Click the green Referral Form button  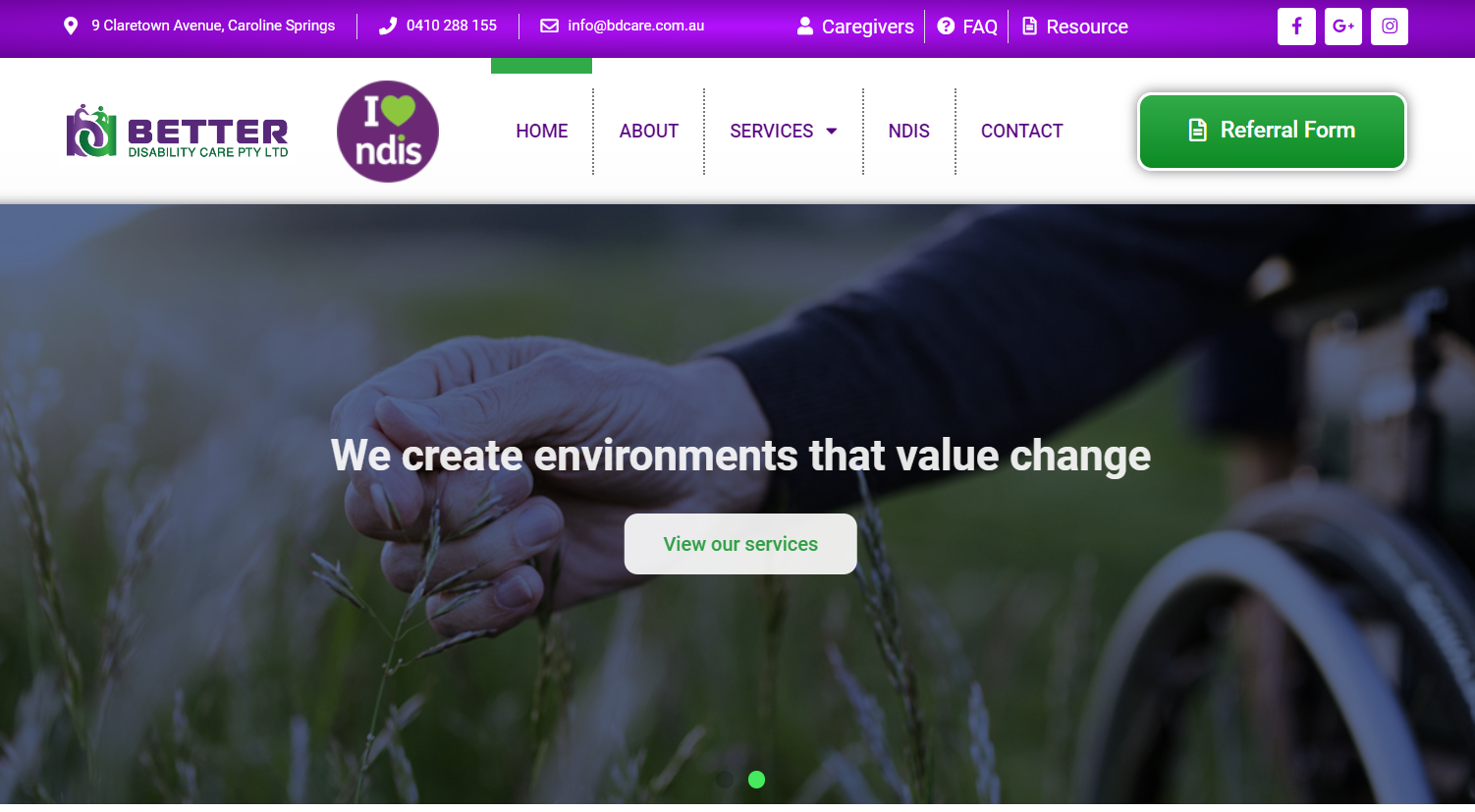tap(1272, 131)
